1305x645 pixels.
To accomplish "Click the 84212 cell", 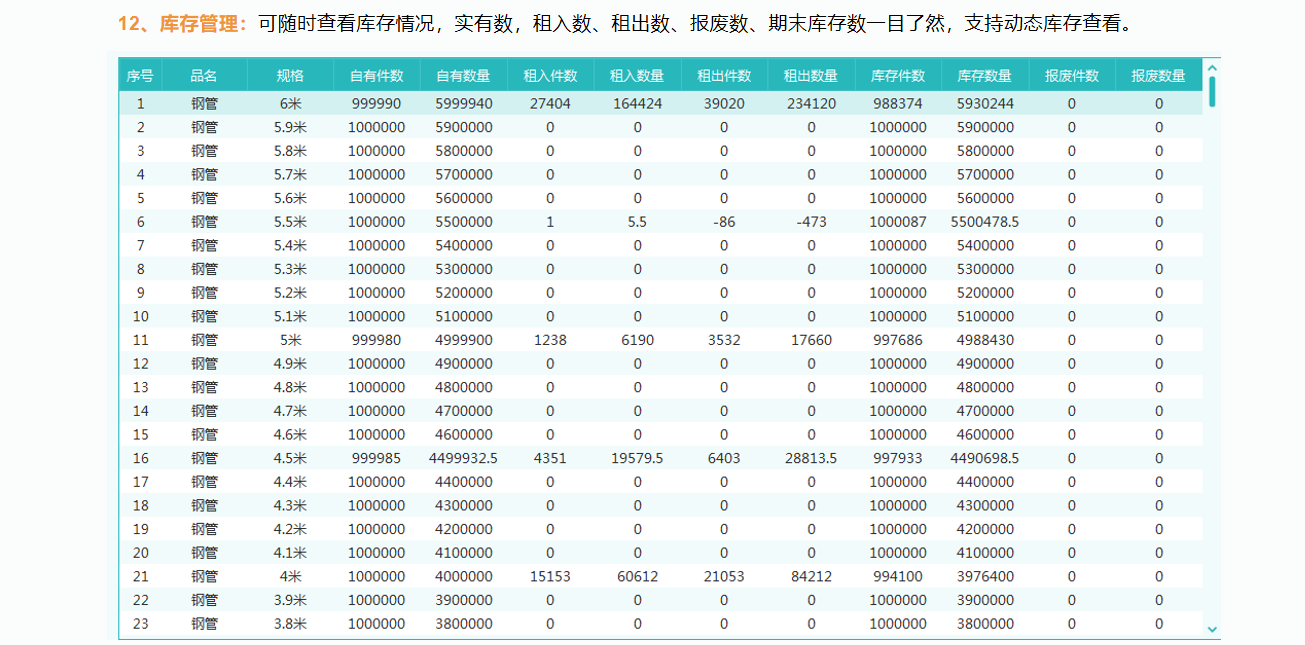I will pos(811,576).
